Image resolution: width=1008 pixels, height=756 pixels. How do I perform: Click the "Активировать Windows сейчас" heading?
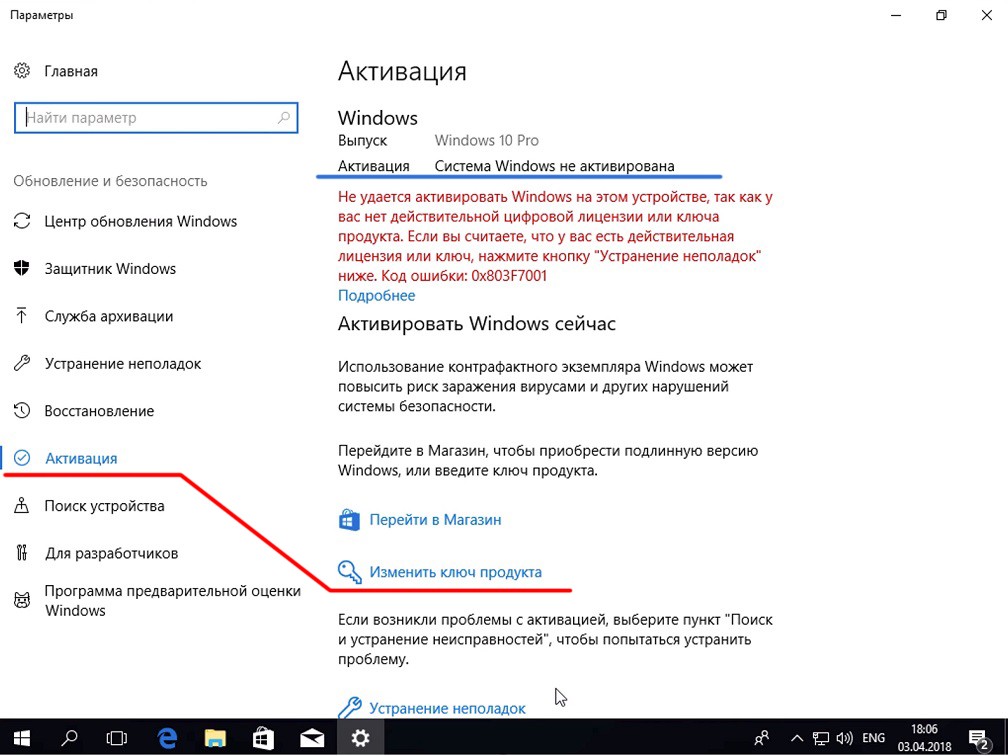point(476,323)
